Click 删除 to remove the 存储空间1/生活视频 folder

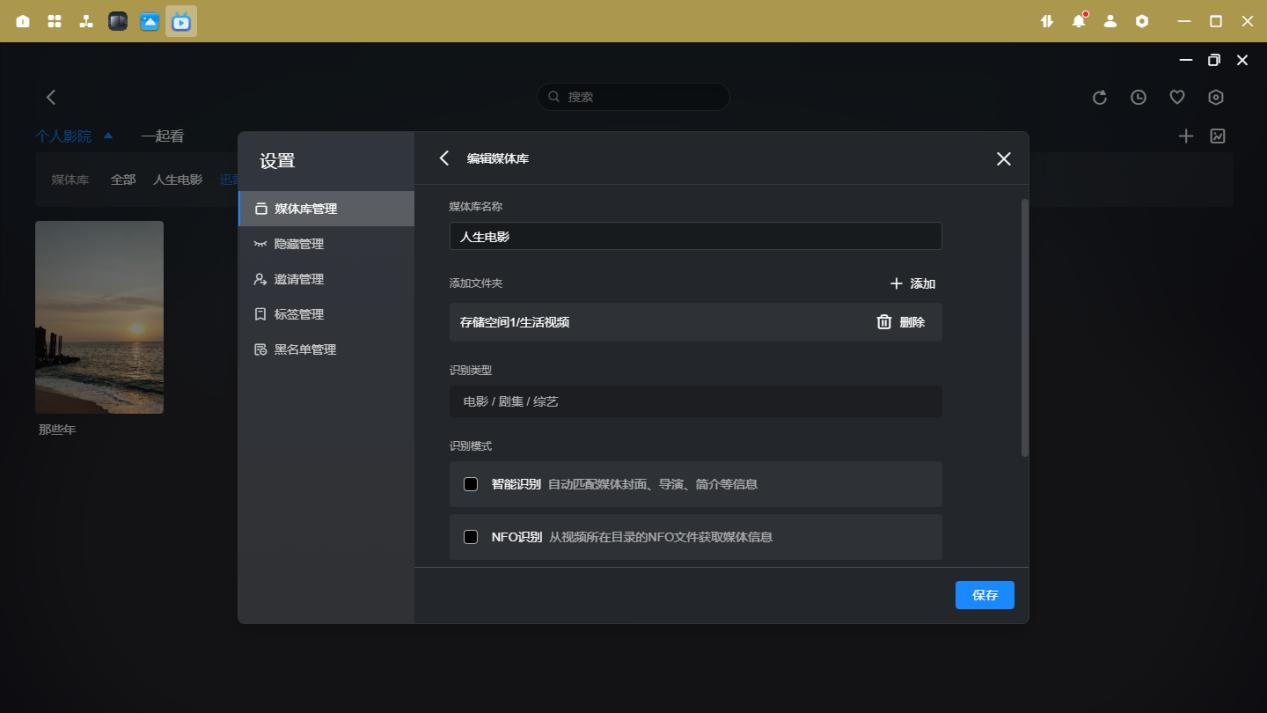click(901, 322)
